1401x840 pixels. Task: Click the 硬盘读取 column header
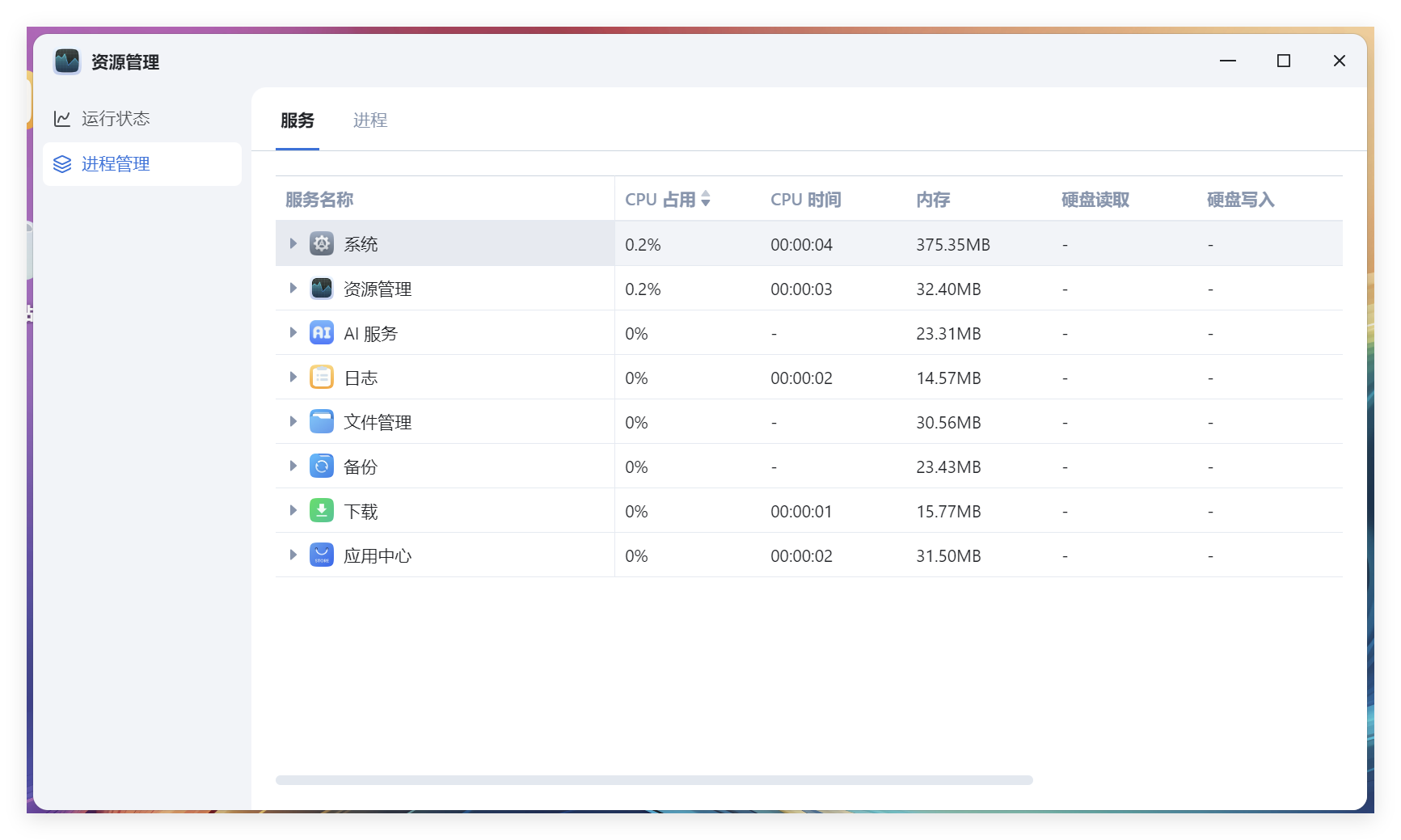(1095, 200)
